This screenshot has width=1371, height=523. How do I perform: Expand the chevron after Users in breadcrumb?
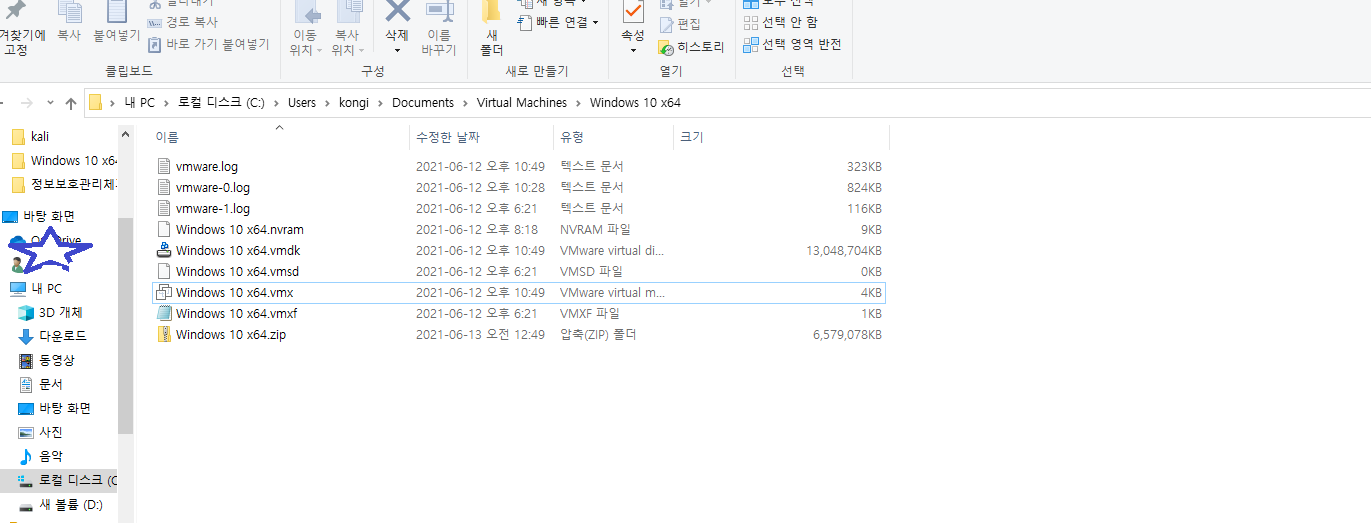pos(327,103)
